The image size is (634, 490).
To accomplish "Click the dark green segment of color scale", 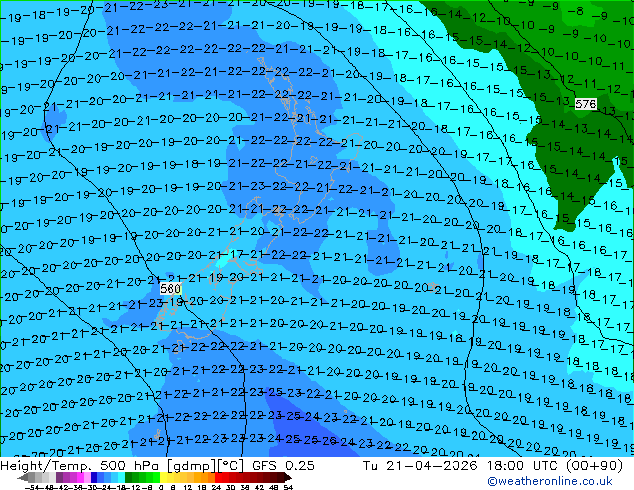I will coord(129,477).
